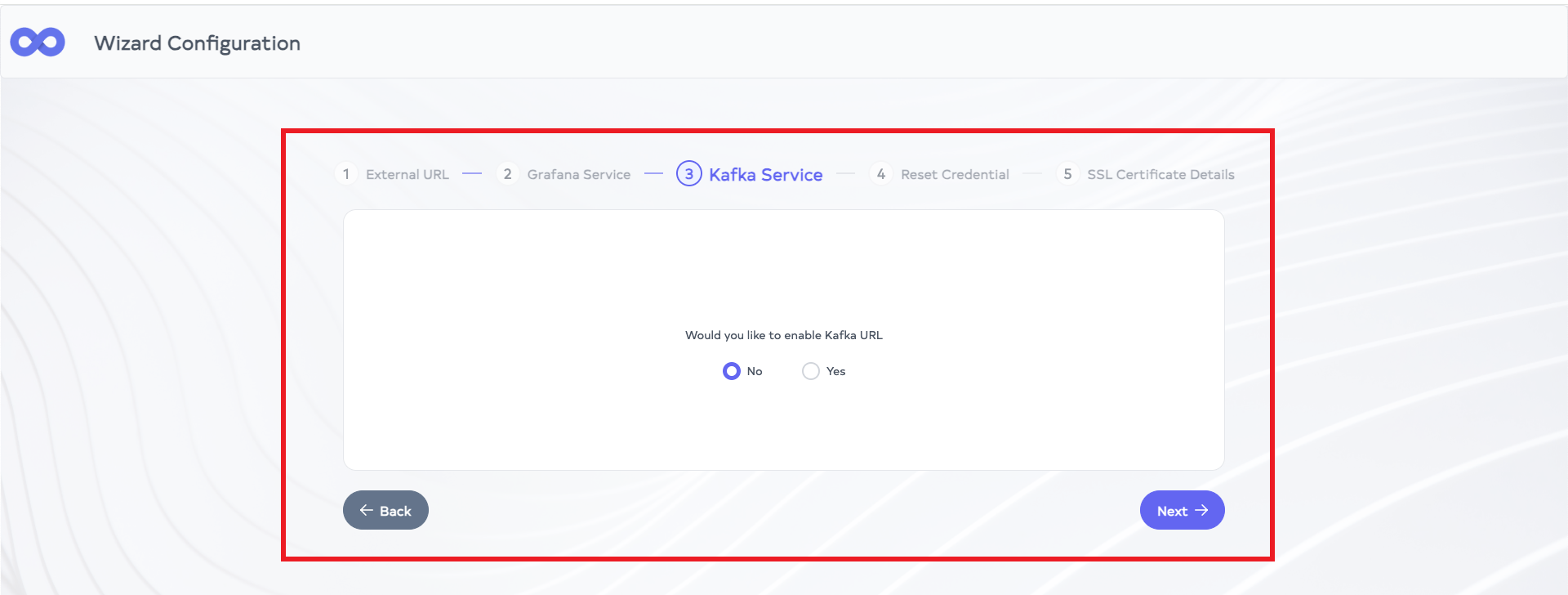Jump to the Reset Credential step
The width and height of the screenshot is (1568, 595).
[x=955, y=175]
